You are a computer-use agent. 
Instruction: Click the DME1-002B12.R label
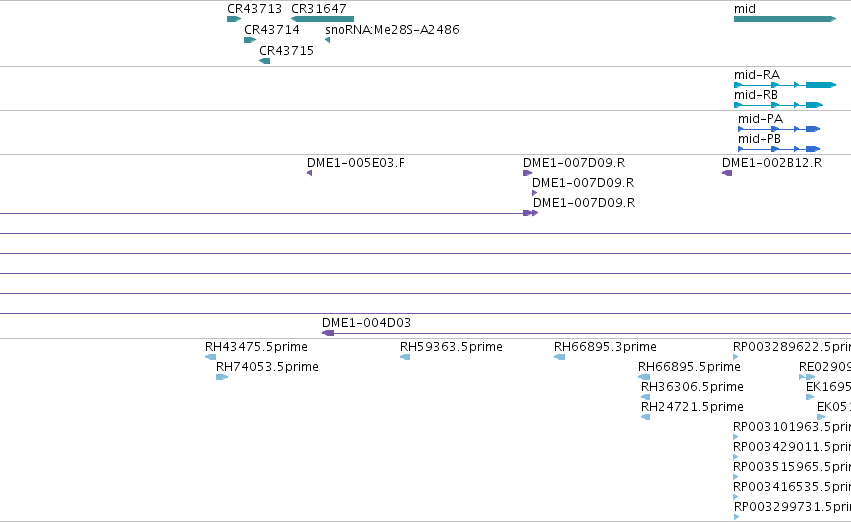[772, 163]
